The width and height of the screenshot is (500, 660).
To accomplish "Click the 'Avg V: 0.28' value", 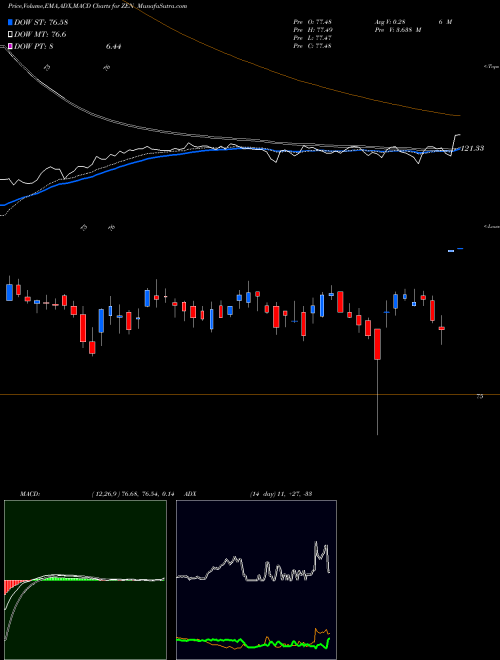I will (x=389, y=22).
